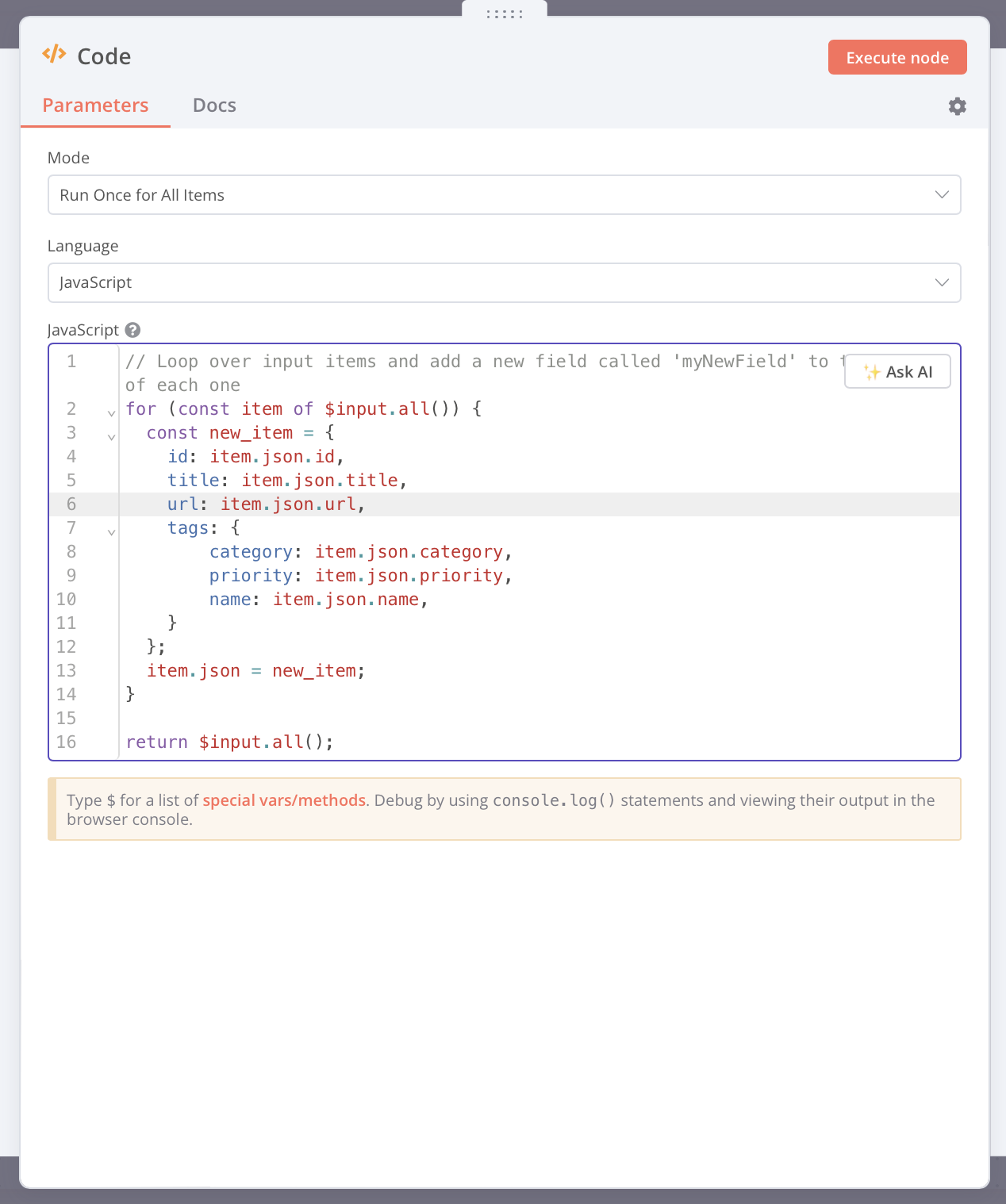Open node settings via the gear icon

[957, 105]
